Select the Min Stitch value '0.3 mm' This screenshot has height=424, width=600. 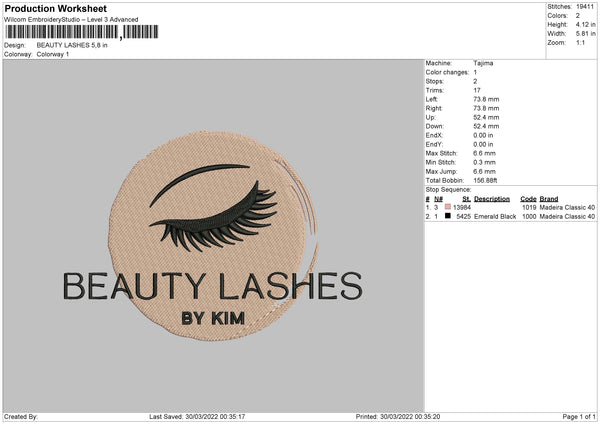click(484, 163)
